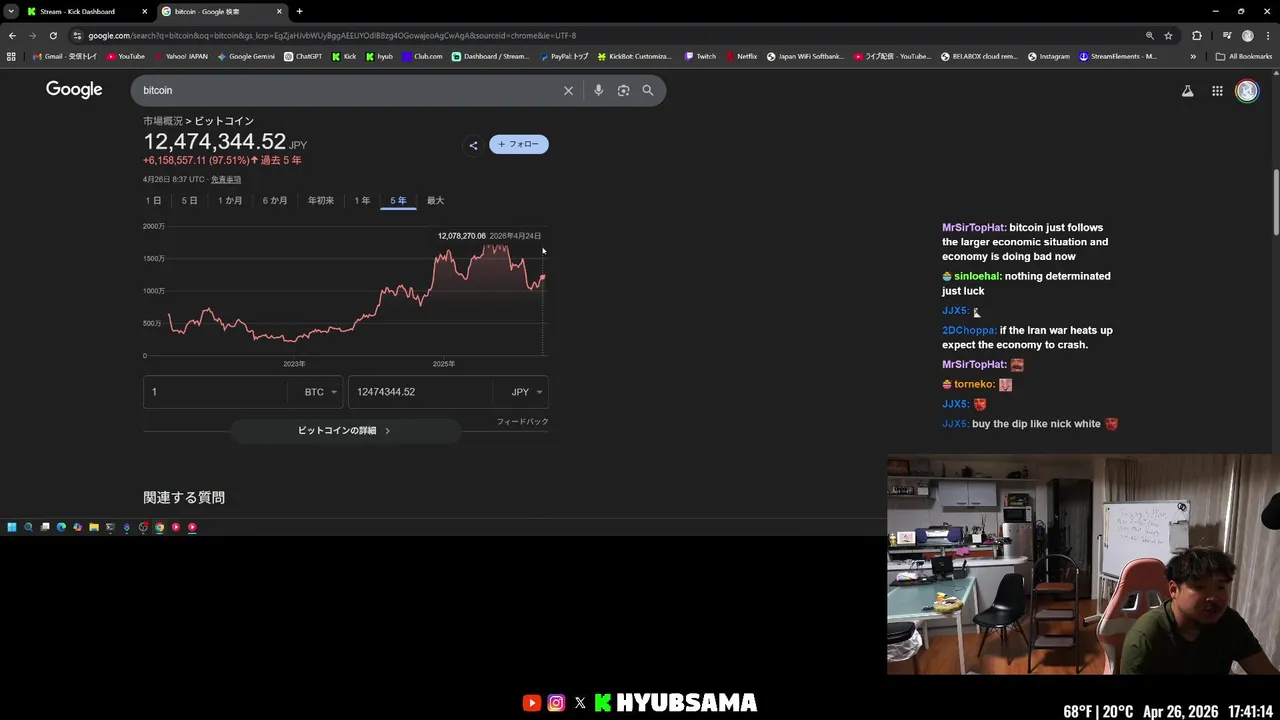The width and height of the screenshot is (1280, 720).
Task: Click the page vertical scrollbar
Action: pyautogui.click(x=1275, y=203)
